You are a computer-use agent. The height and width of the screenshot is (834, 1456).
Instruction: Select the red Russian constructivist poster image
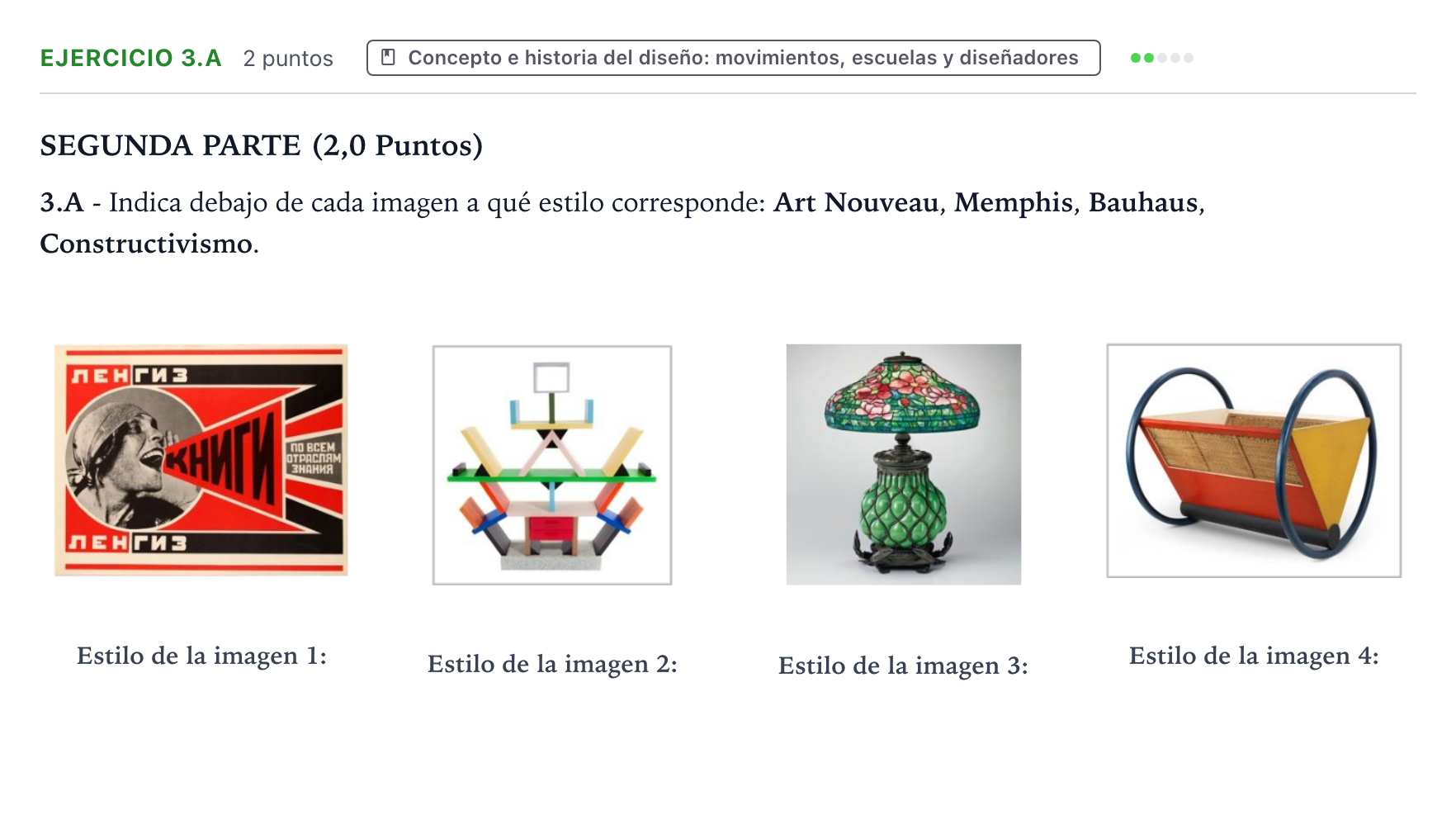click(x=201, y=460)
